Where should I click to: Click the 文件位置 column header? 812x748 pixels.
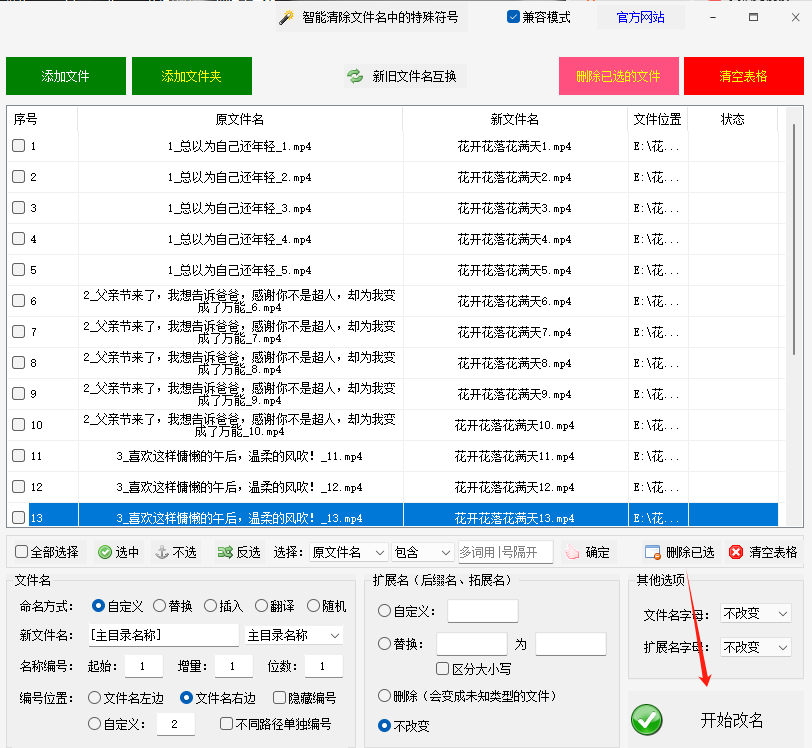pyautogui.click(x=657, y=119)
